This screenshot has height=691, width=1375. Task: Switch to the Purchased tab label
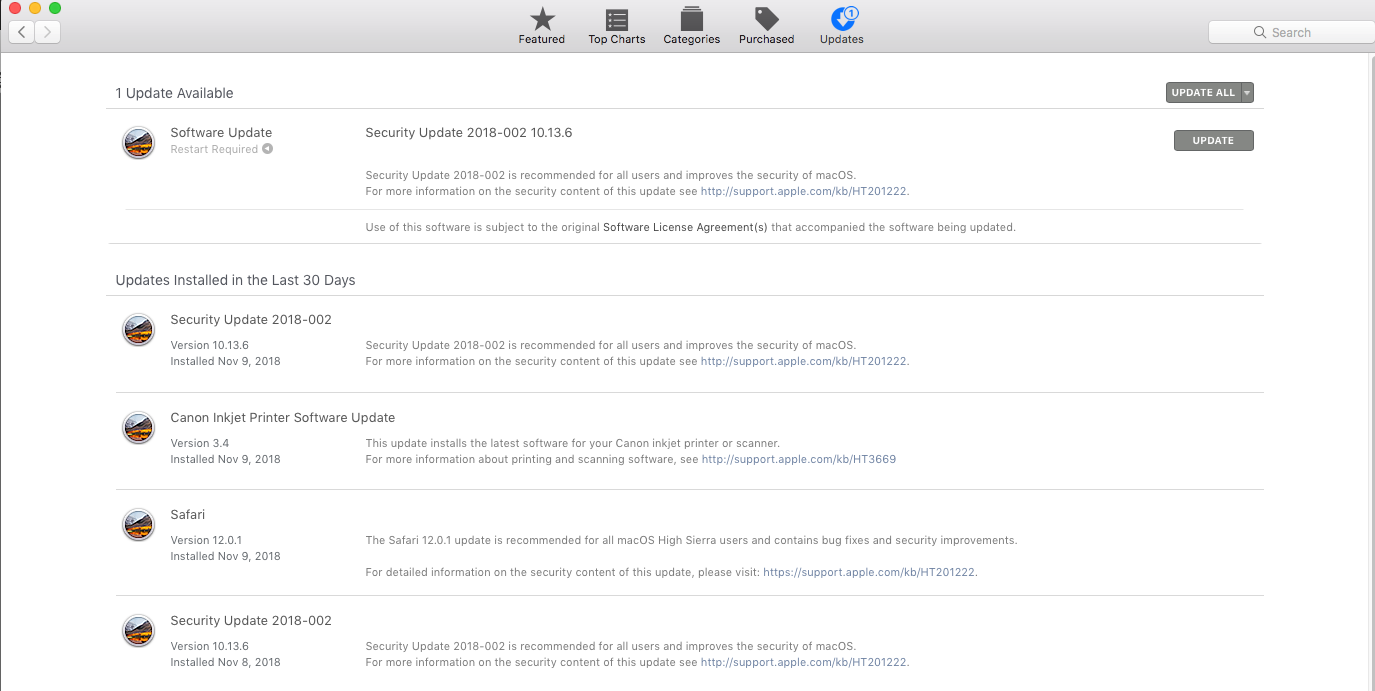767,40
